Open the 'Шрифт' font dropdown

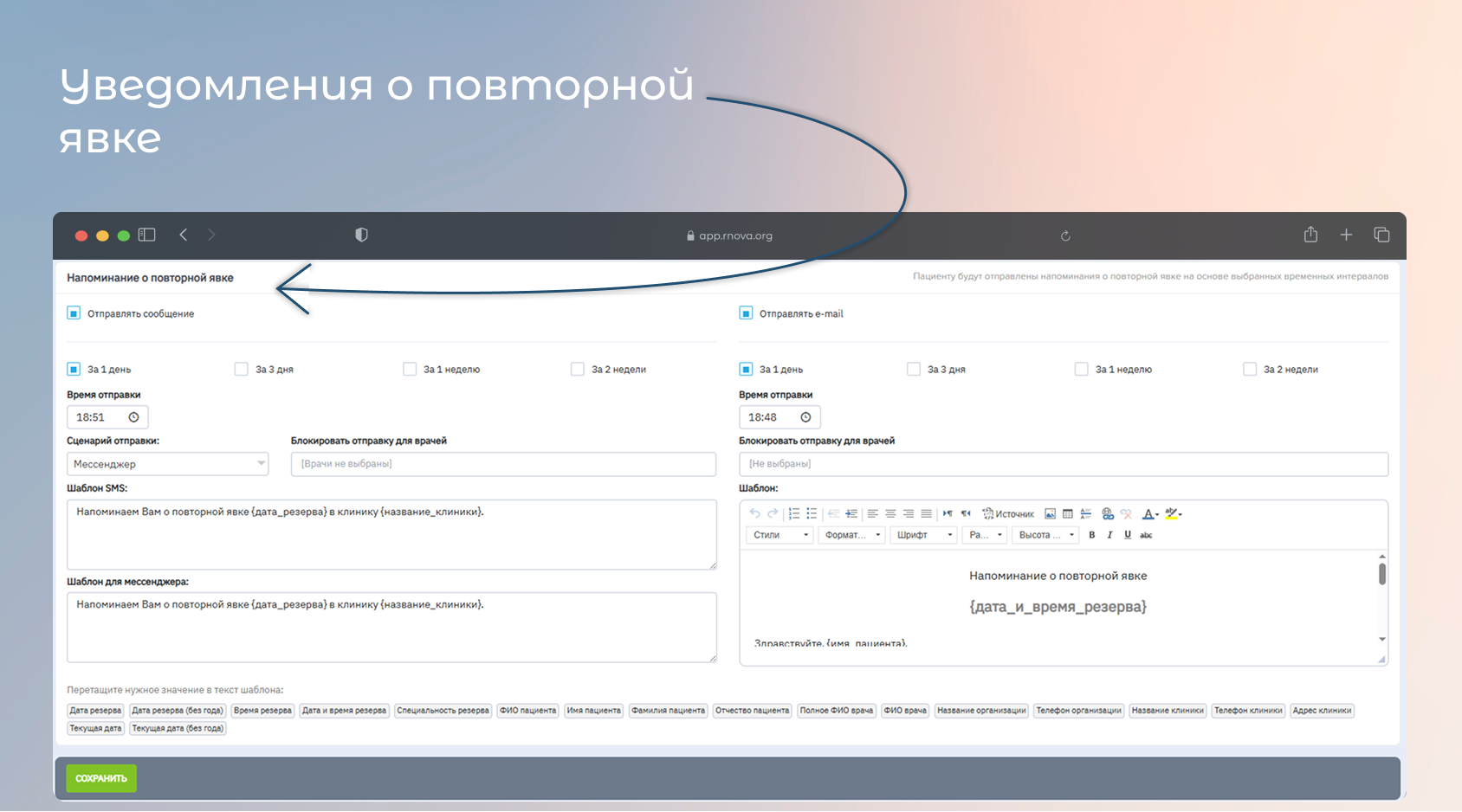[x=923, y=535]
